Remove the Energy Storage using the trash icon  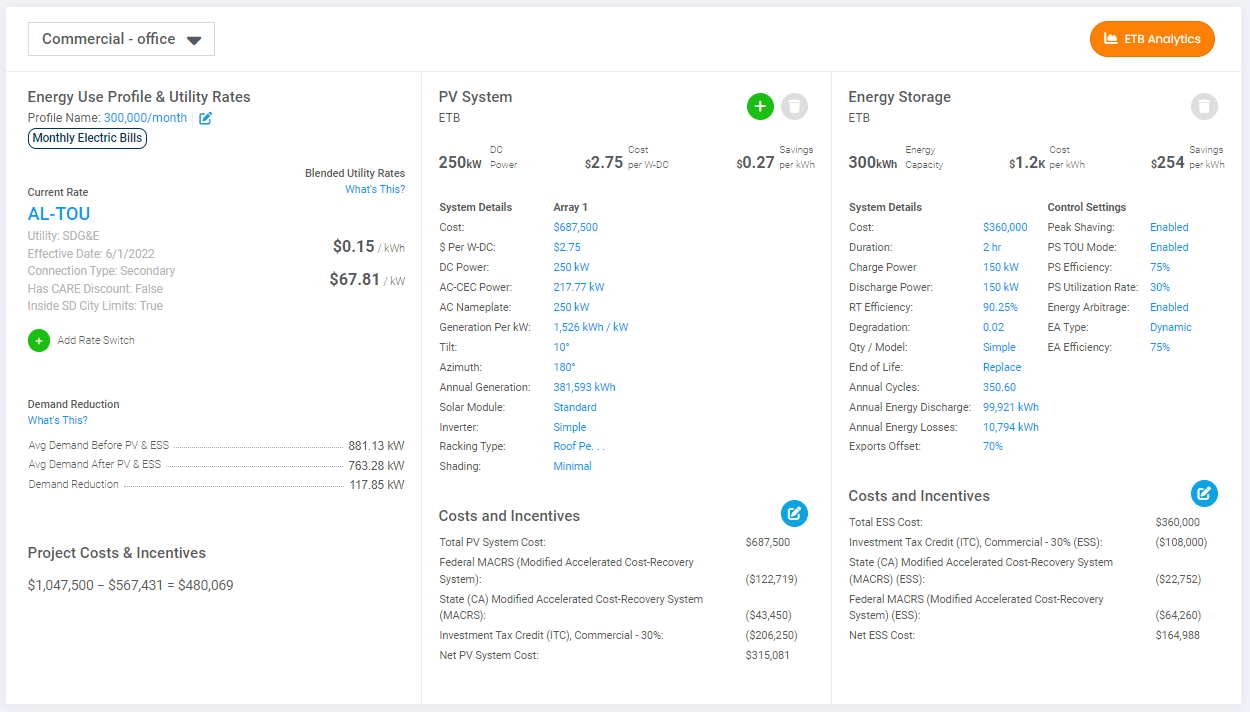click(1205, 107)
